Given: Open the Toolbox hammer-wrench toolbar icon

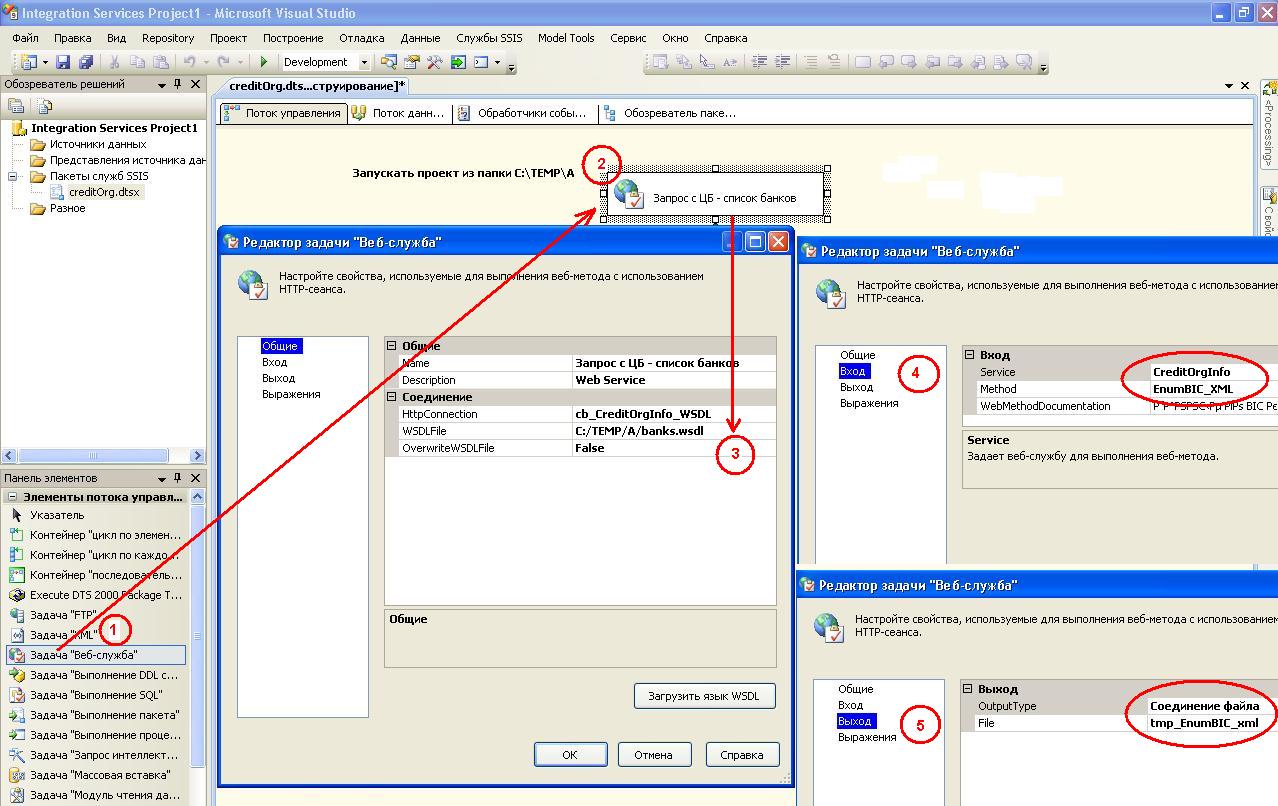Looking at the screenshot, I should (x=435, y=62).
